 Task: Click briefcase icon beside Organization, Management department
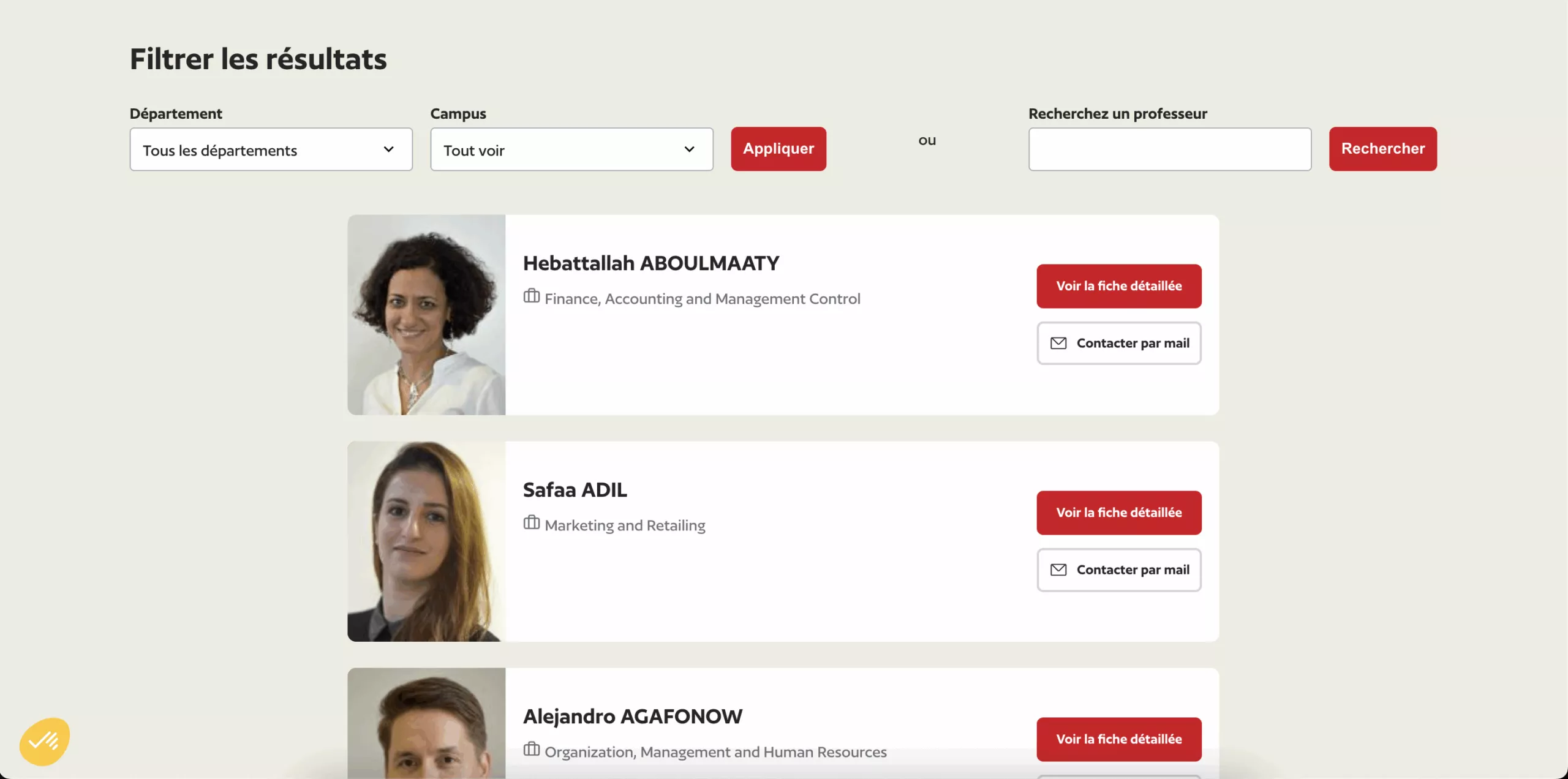(x=531, y=750)
